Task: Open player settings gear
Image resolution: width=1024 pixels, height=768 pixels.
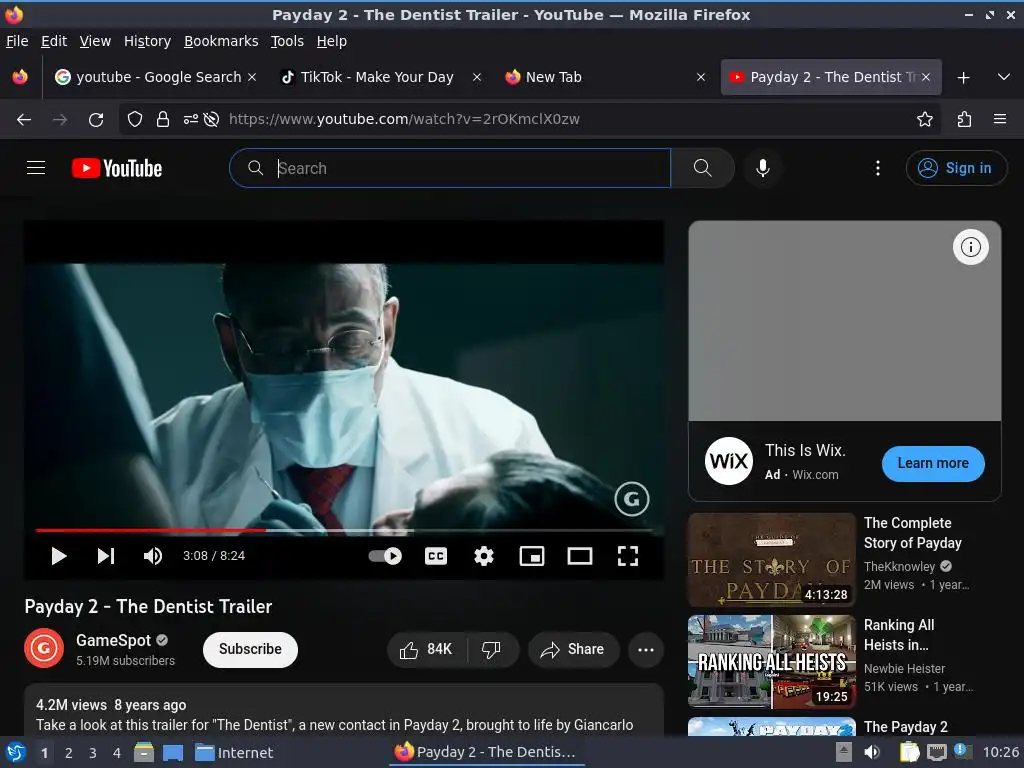Action: 483,556
